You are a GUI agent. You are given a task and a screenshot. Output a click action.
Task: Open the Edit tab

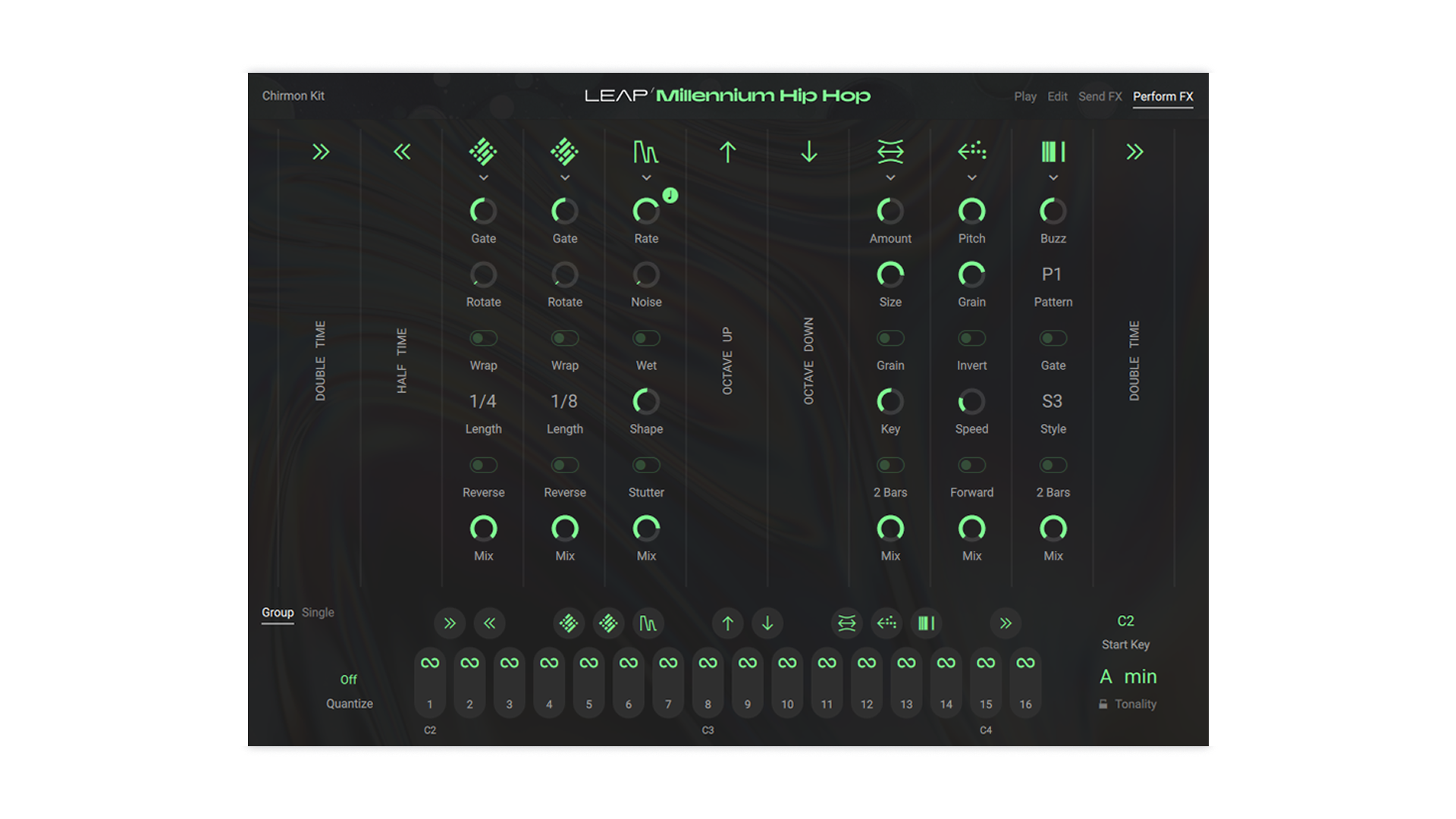[1057, 96]
